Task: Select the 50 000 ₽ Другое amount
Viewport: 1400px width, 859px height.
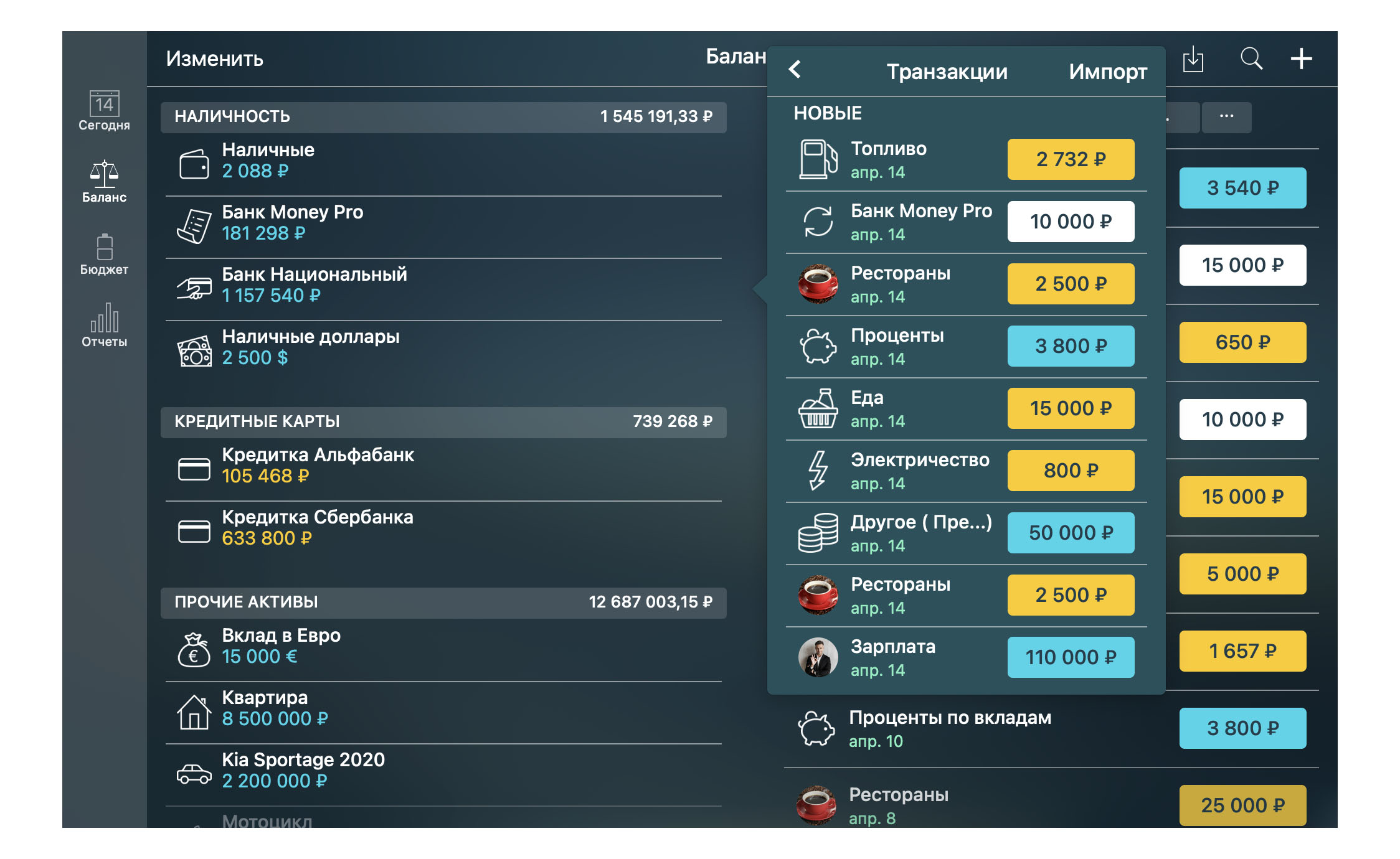Action: 1071,533
